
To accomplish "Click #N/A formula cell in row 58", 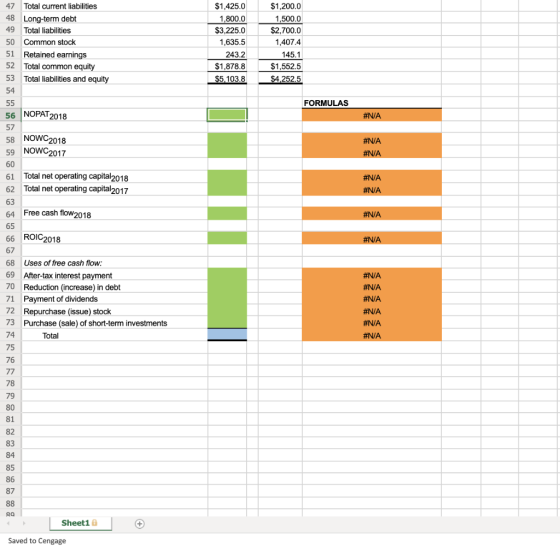I will [371, 140].
